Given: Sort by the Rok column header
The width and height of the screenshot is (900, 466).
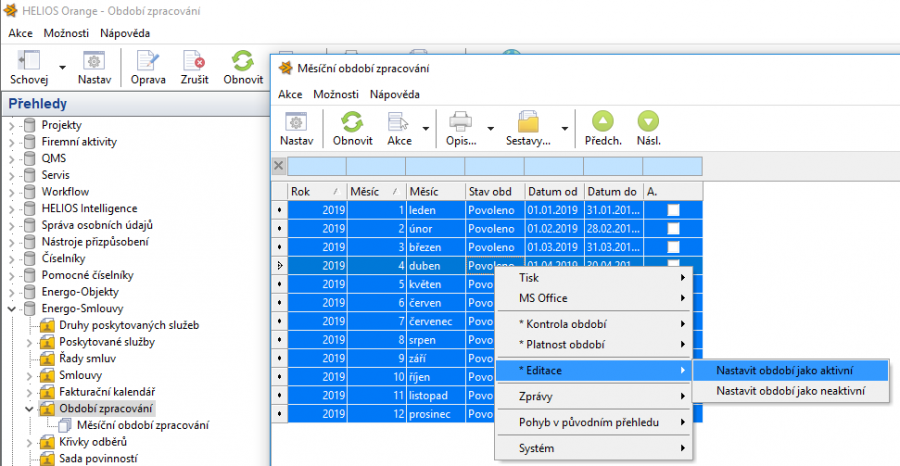Looking at the screenshot, I should [x=317, y=192].
